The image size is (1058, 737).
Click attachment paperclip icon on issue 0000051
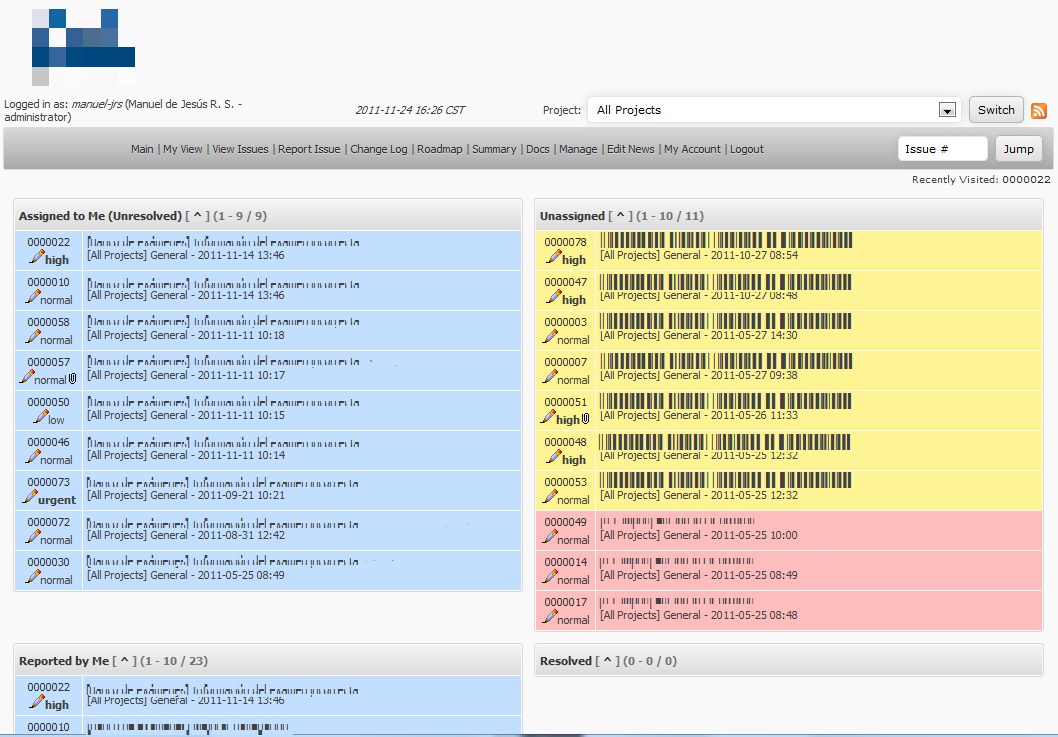(585, 419)
